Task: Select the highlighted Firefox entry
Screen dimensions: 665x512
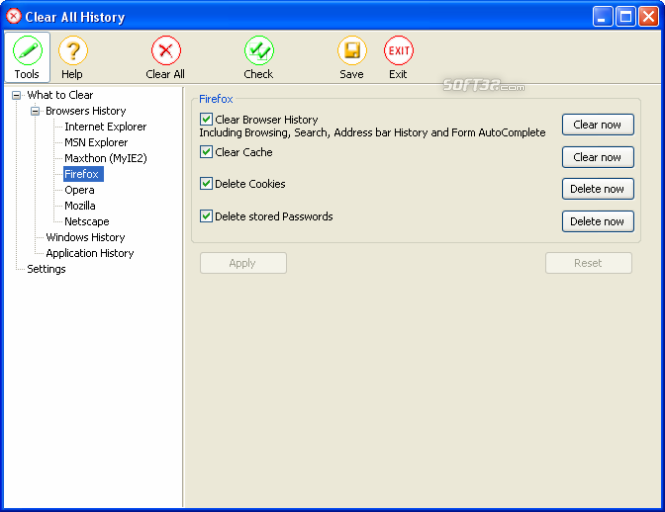Action: click(x=83, y=174)
